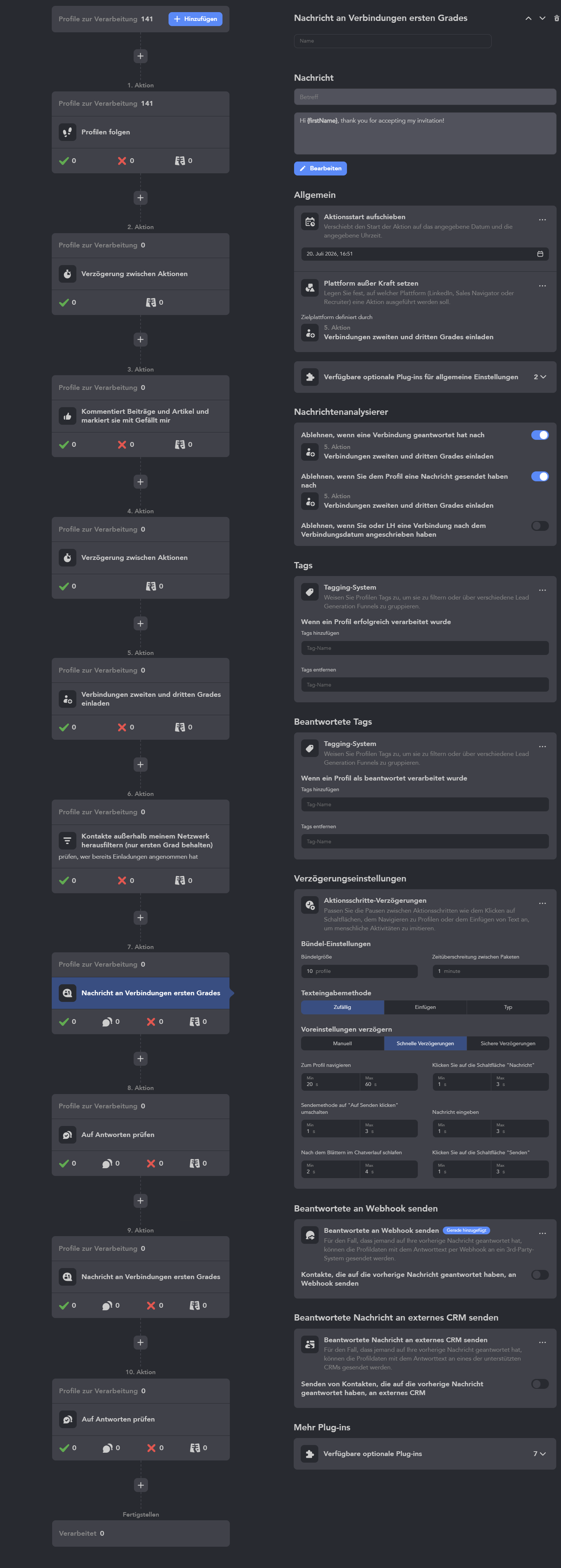Click the calendar icon in date field
561x1568 pixels.
pyautogui.click(x=540, y=254)
